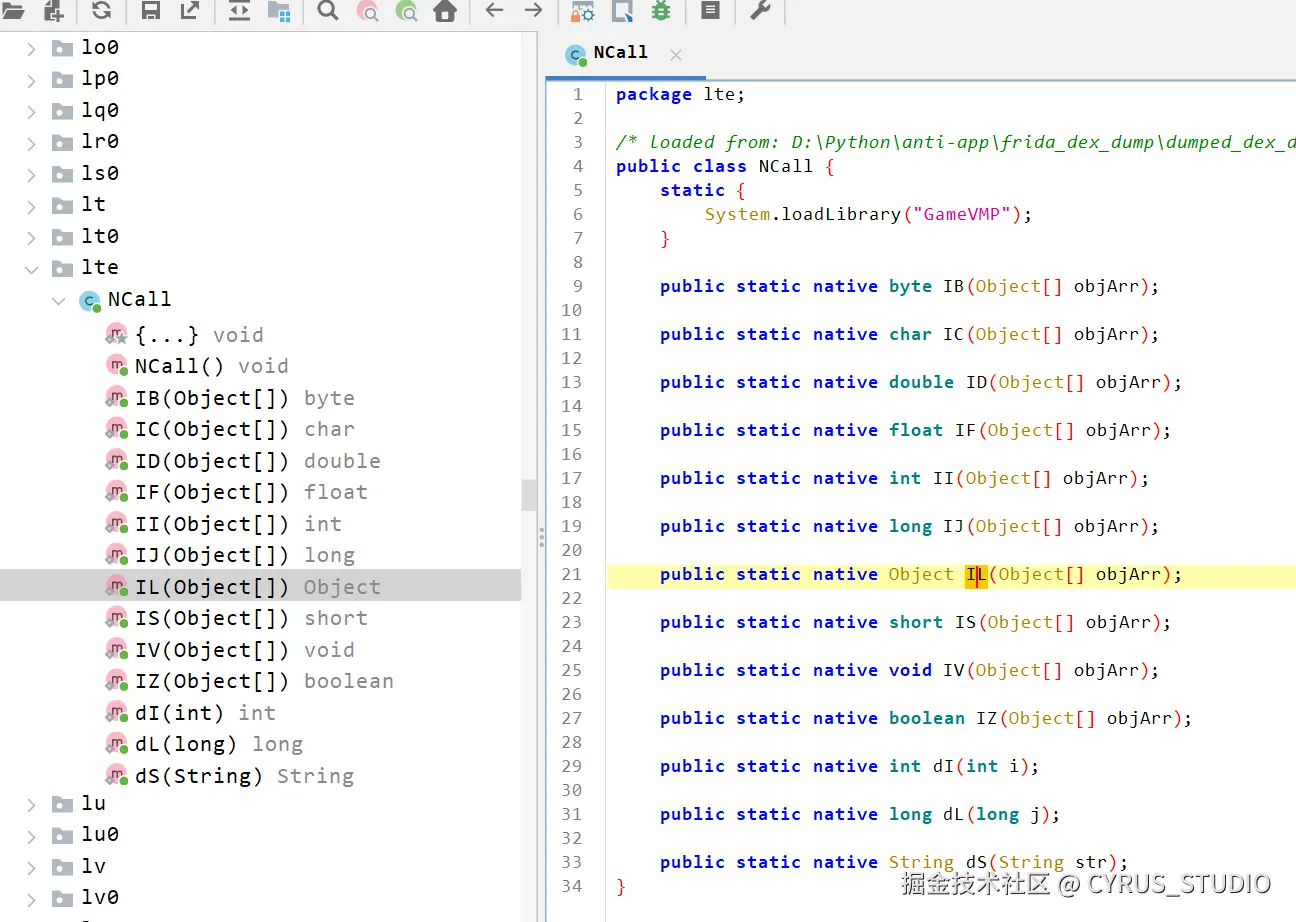This screenshot has width=1296, height=922.
Task: Toggle the Deobfuscation lock-gear icon
Action: (x=582, y=11)
